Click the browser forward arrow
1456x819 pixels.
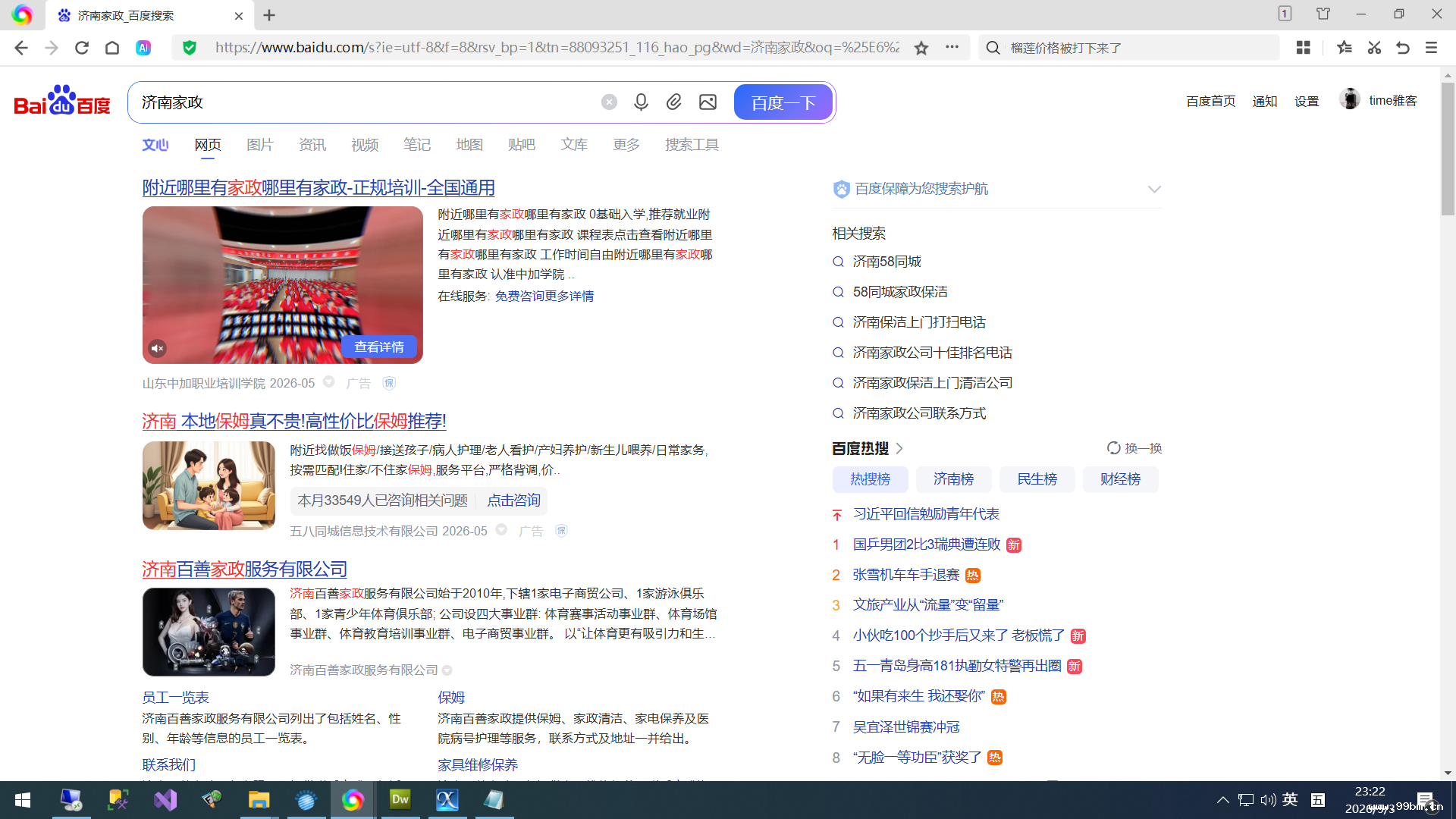point(52,48)
